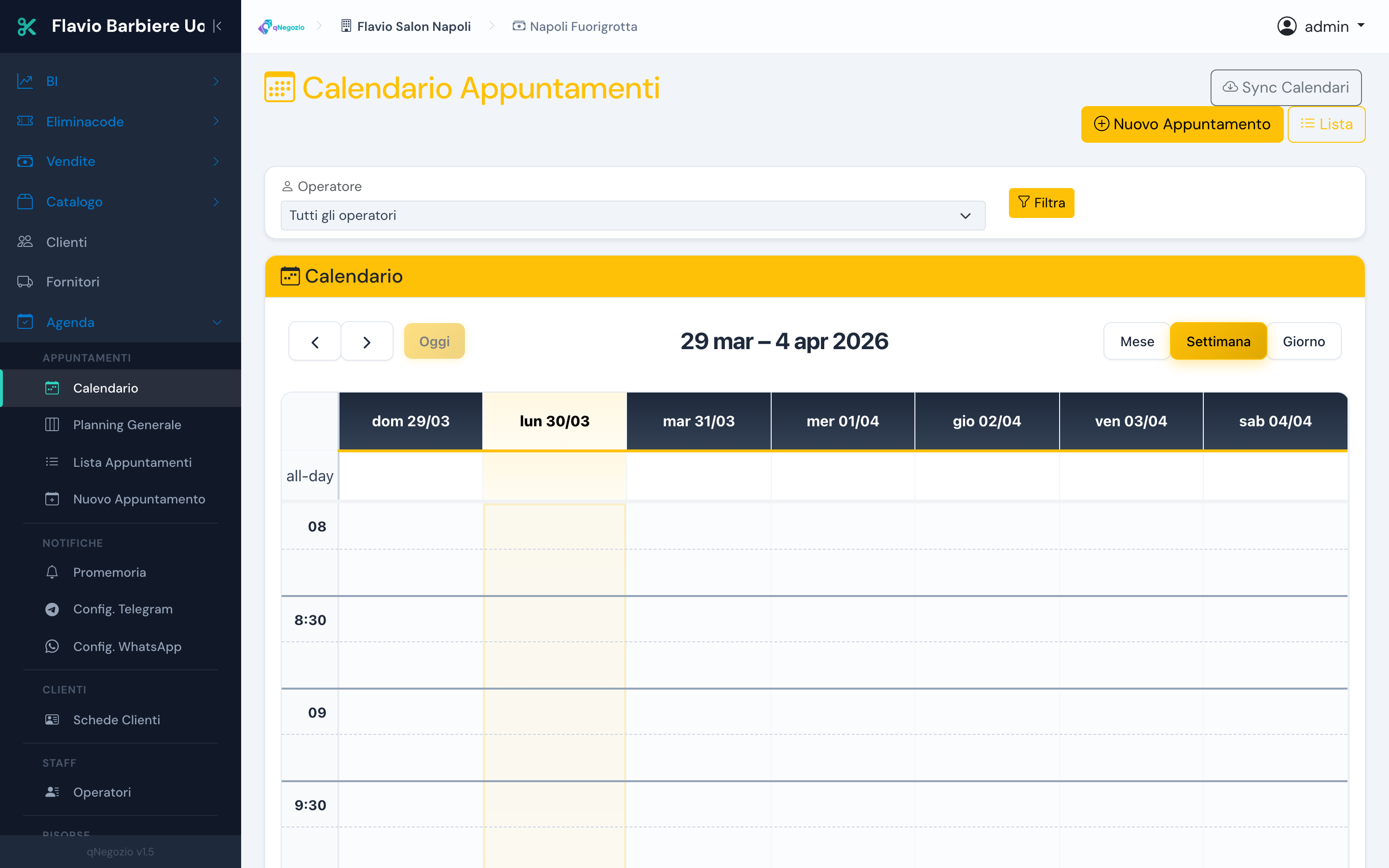Open Promemoria notifications
This screenshot has height=868, width=1389.
[x=121, y=572]
